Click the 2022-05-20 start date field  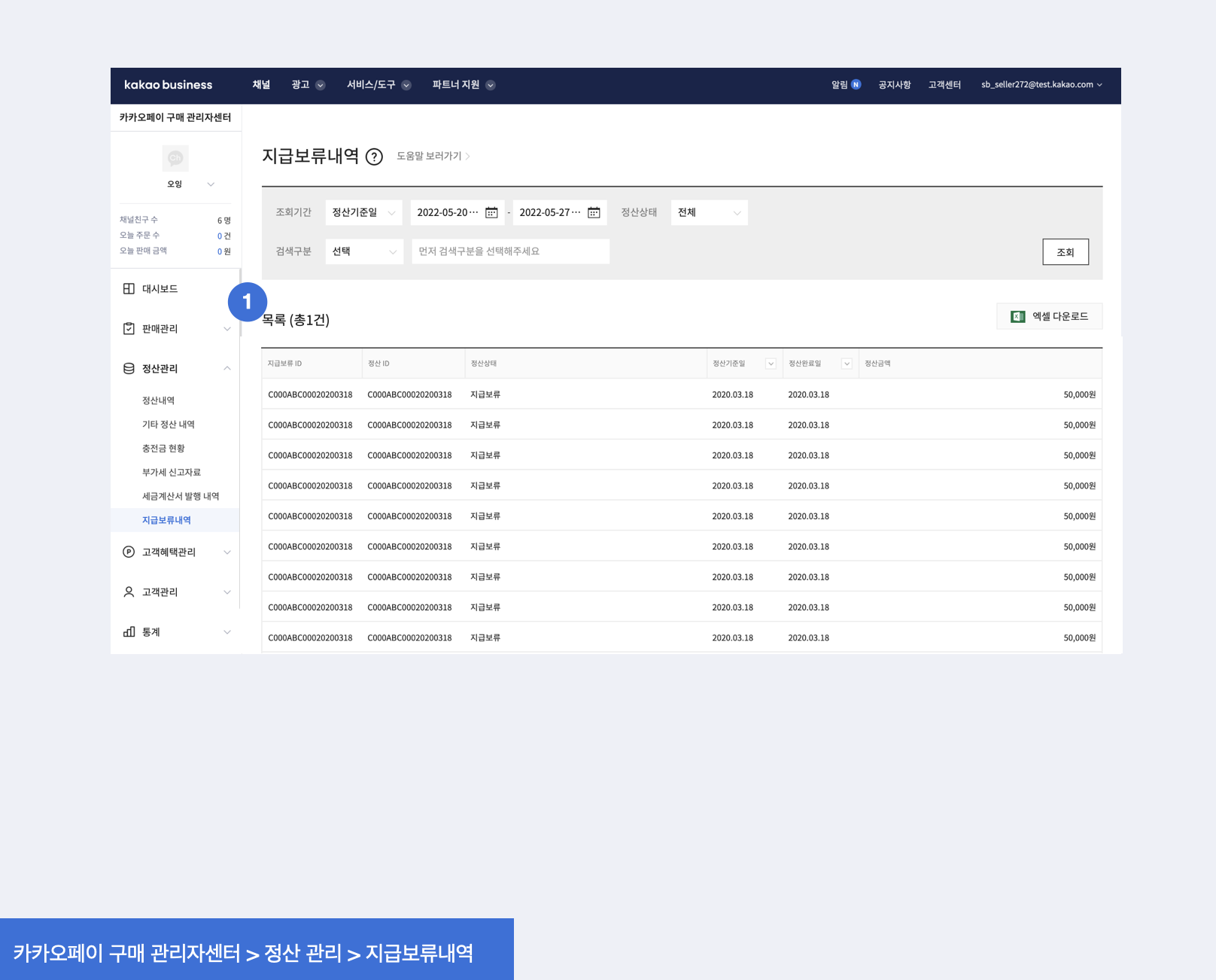457,212
